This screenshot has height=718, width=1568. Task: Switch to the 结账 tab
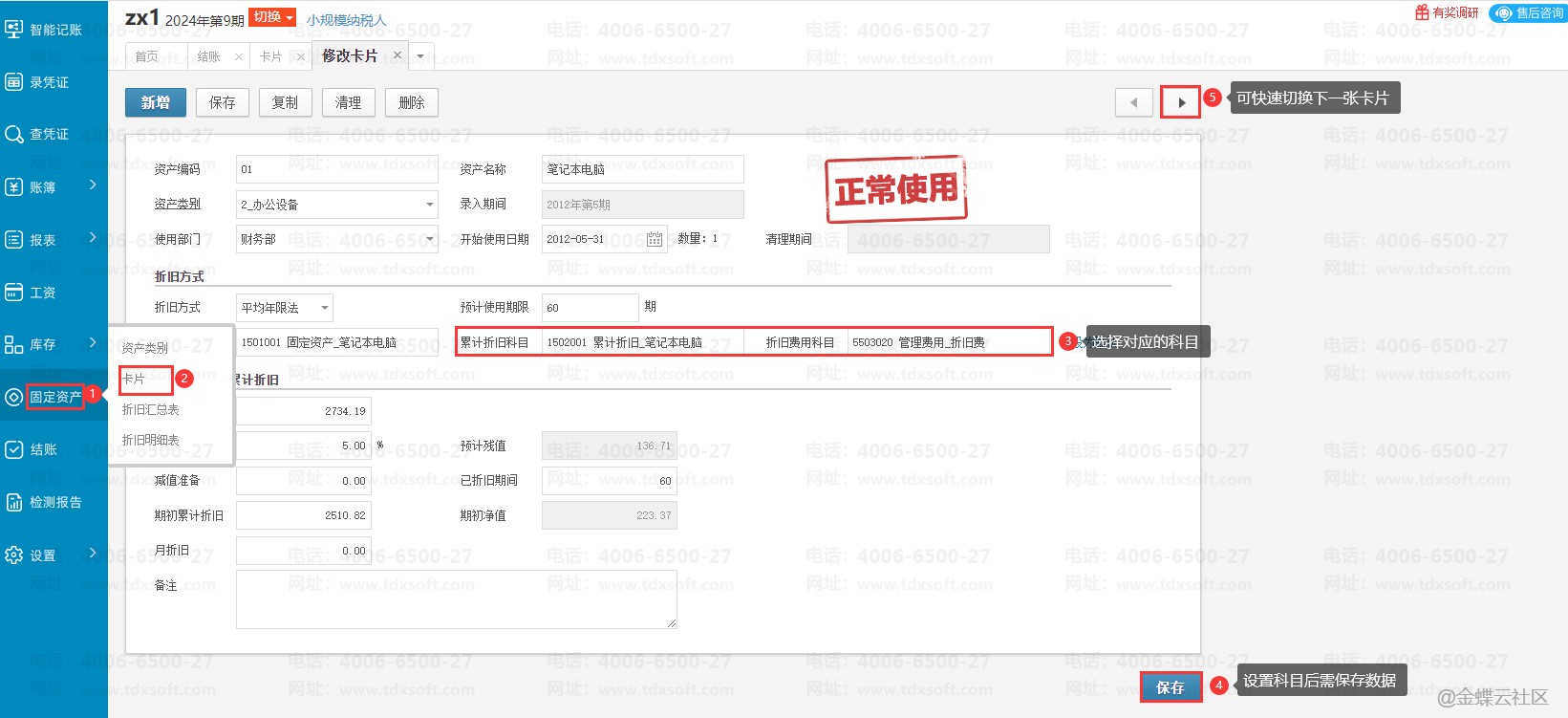[x=208, y=57]
